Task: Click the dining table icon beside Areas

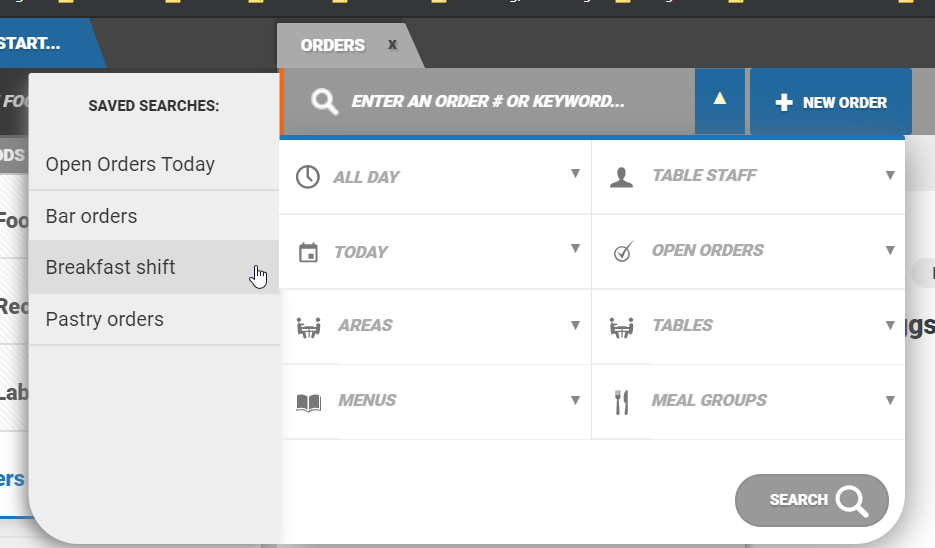Action: tap(309, 326)
